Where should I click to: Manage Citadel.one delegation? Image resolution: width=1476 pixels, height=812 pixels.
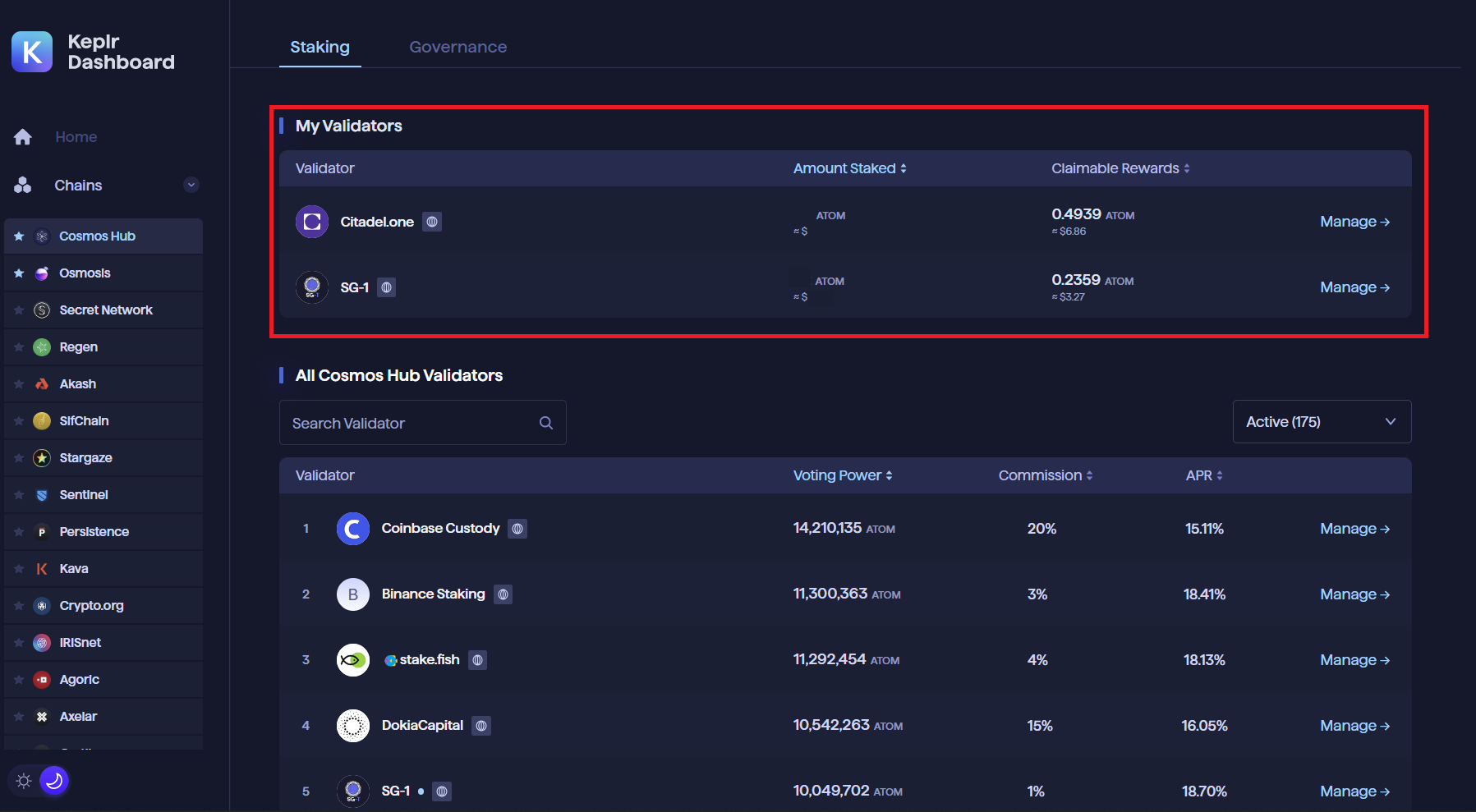pos(1354,222)
